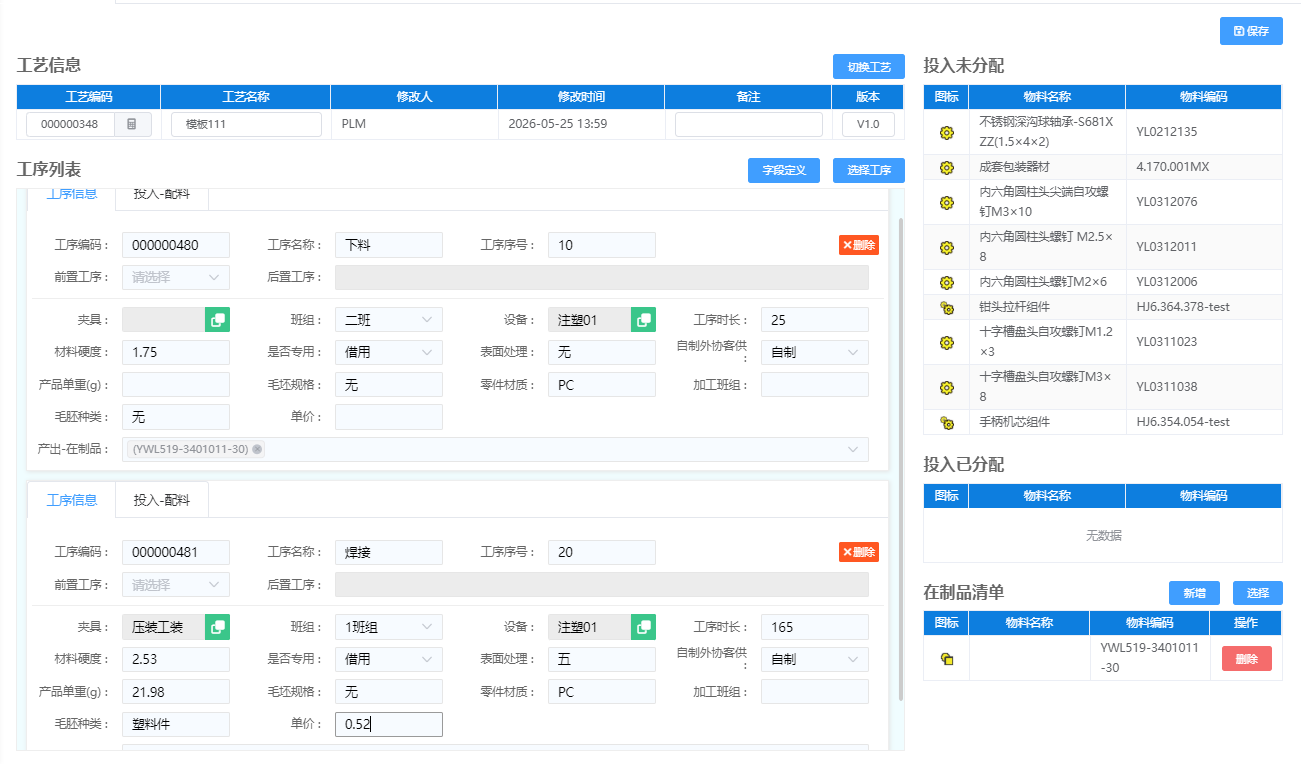Image resolution: width=1301 pixels, height=764 pixels.
Task: Click 工序时长 field containing 25
Action: tap(815, 320)
